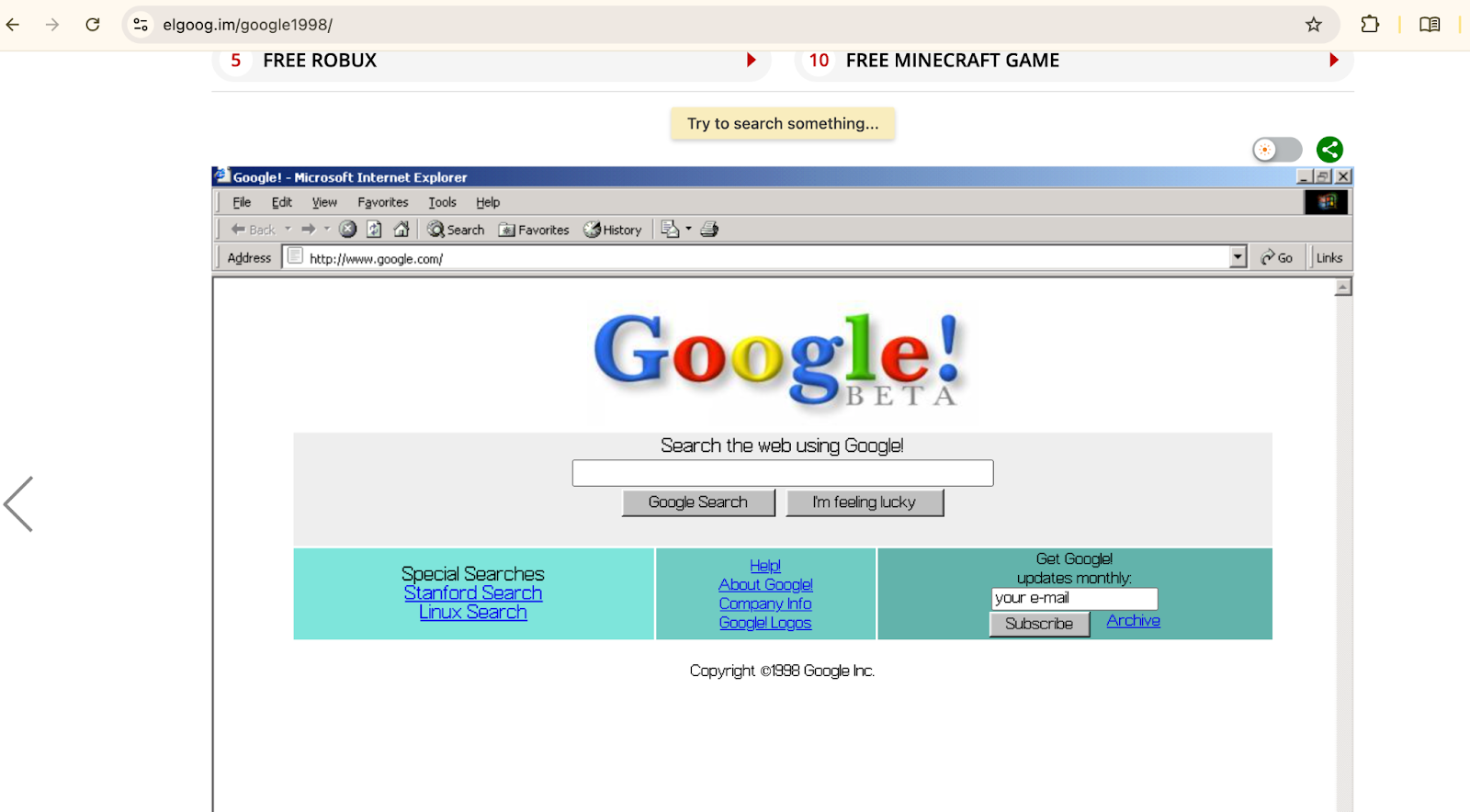Click the Search the web using Google! text
This screenshot has height=812, width=1470.
click(x=782, y=445)
